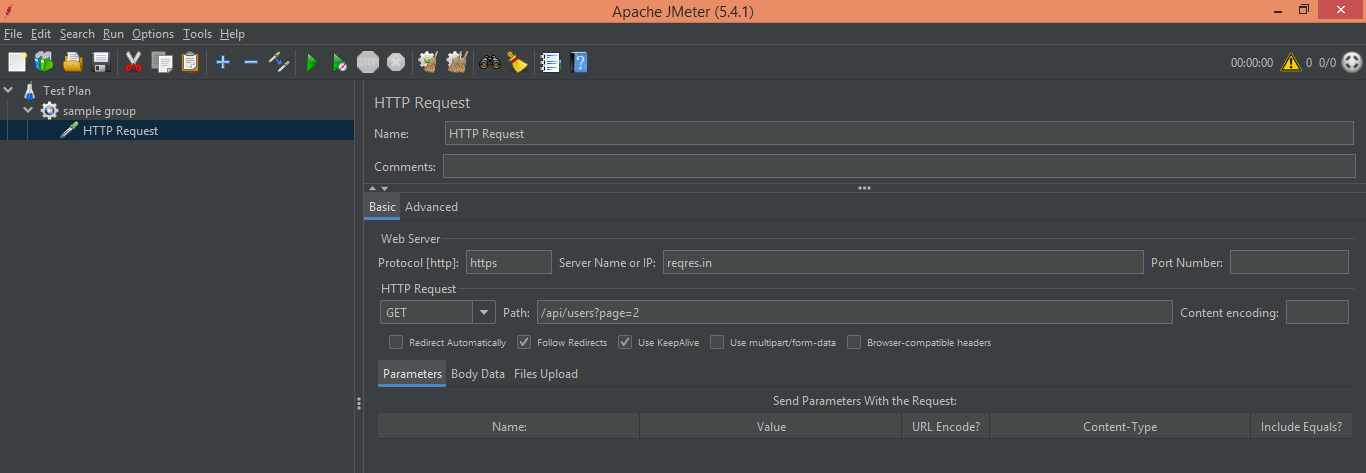The image size is (1366, 473).
Task: Click the name panel collapse arrows
Action: pyautogui.click(x=378, y=187)
